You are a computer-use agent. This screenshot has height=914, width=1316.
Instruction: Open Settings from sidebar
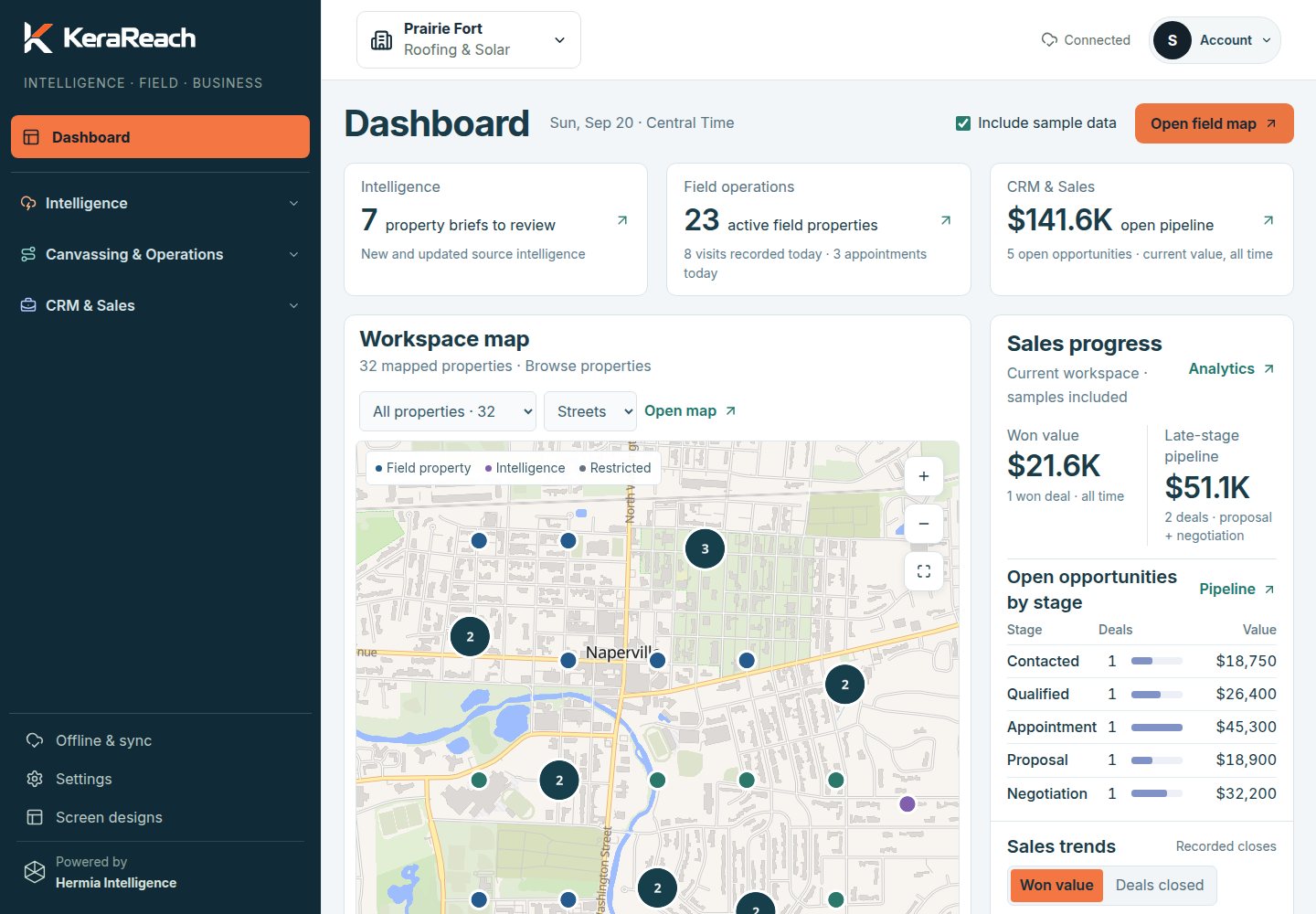pos(160,779)
